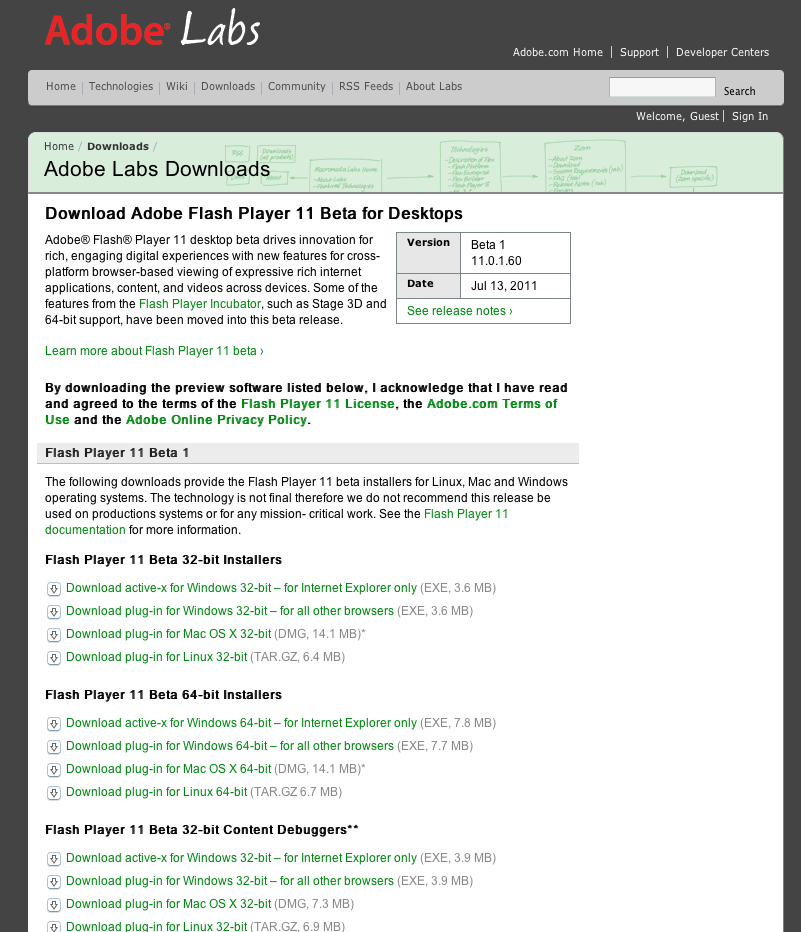This screenshot has width=801, height=932.
Task: Click the version number "11.0.1.60"
Action: (x=496, y=261)
